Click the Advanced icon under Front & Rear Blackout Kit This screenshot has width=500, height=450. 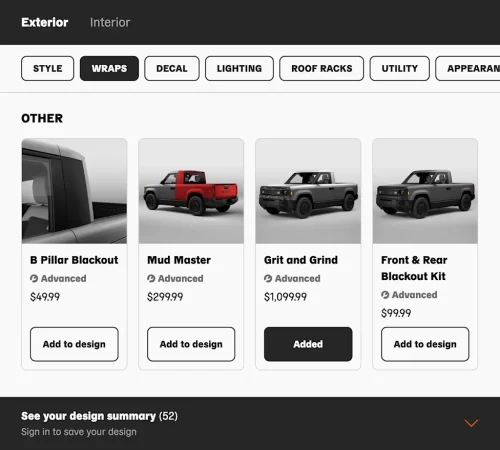pos(385,295)
